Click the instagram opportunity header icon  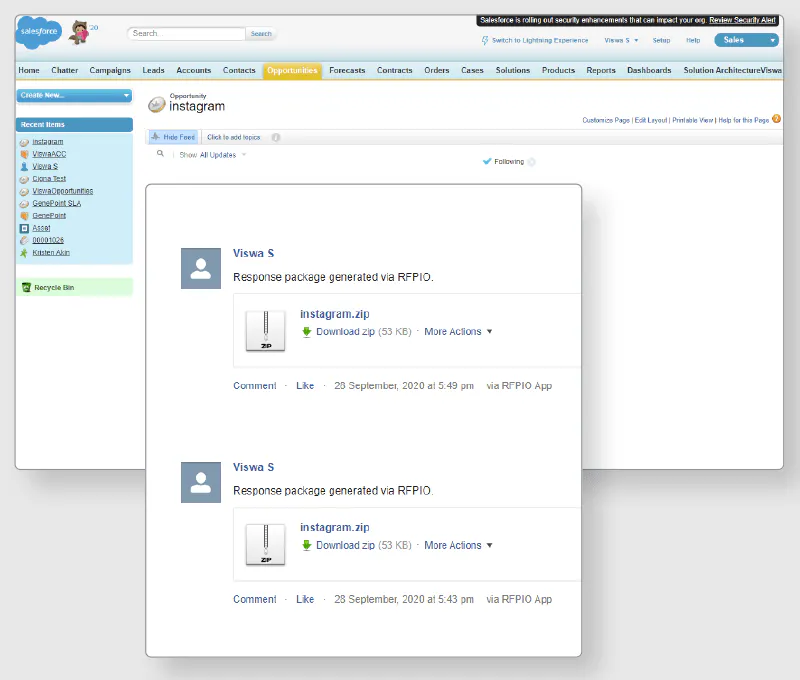[x=157, y=104]
